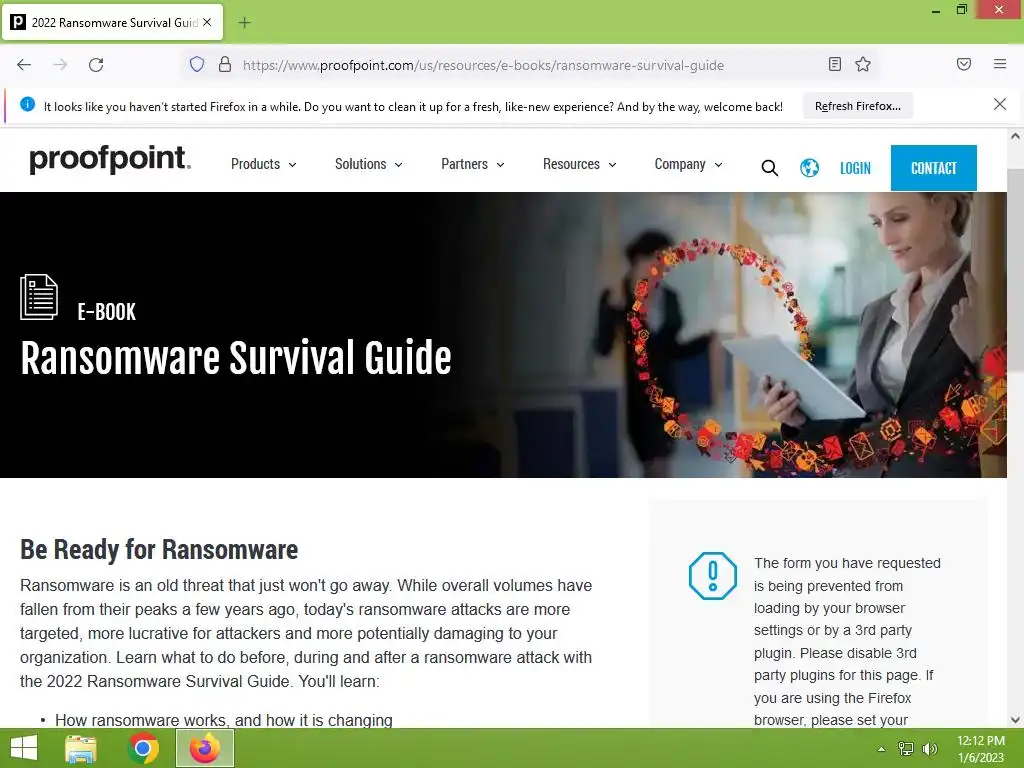The height and width of the screenshot is (768, 1024).
Task: Open a new tab with plus button
Action: (x=244, y=23)
